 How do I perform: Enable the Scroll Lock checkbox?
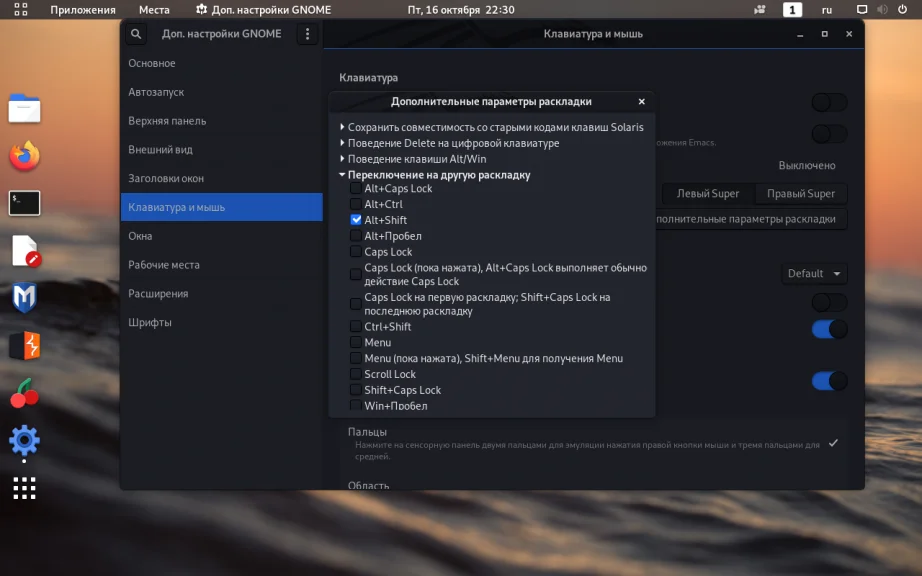(356, 374)
